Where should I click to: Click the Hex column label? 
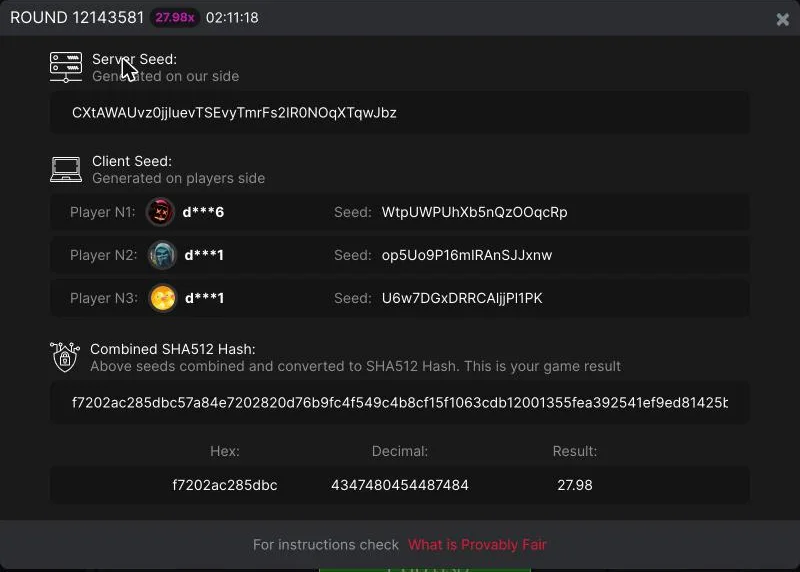click(x=224, y=451)
